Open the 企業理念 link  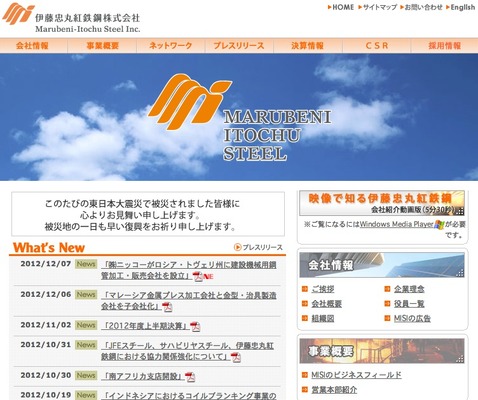pos(409,289)
